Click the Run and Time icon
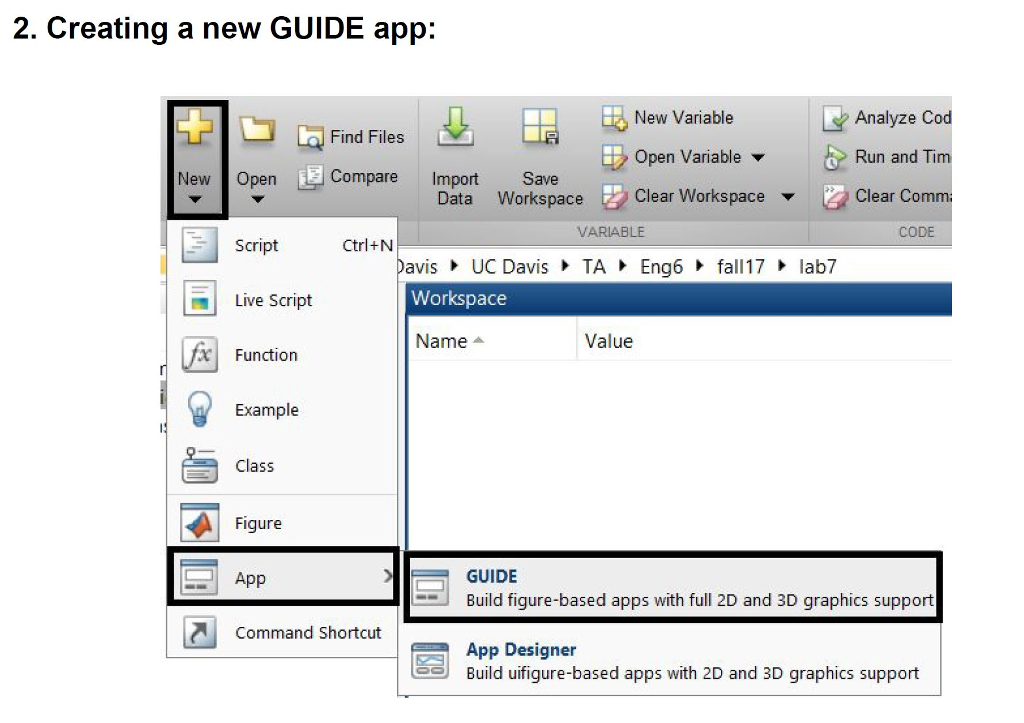The width and height of the screenshot is (1024, 723). point(835,157)
